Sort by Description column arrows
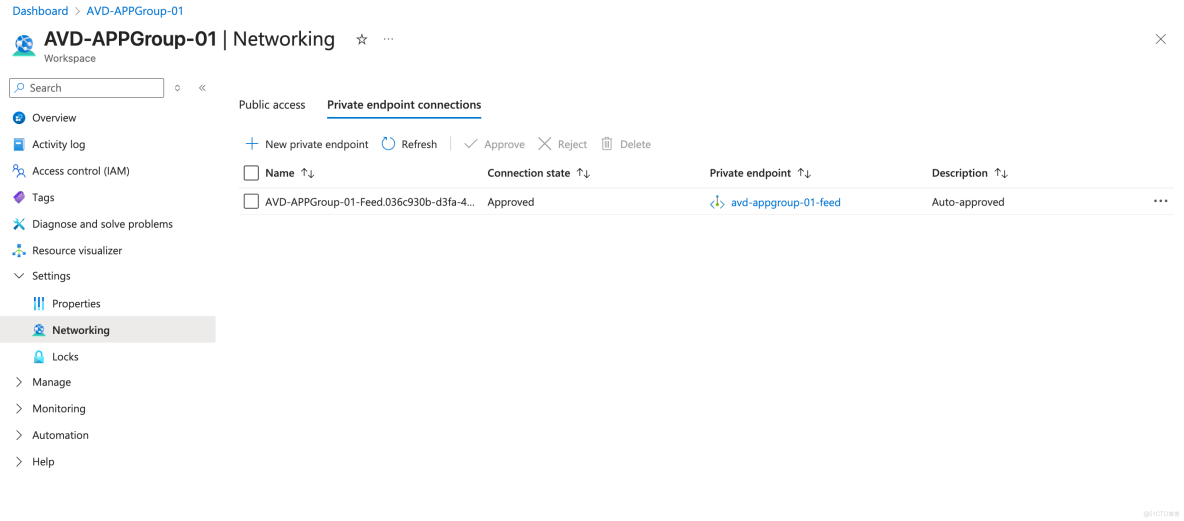 (1001, 173)
